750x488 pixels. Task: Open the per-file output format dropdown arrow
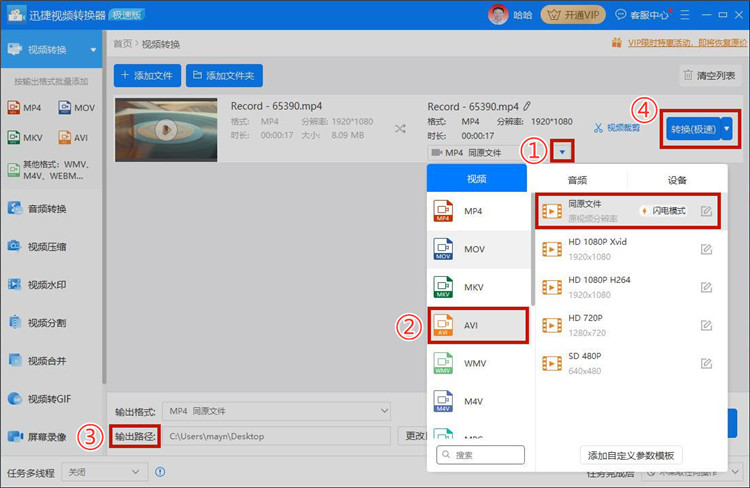click(x=562, y=152)
